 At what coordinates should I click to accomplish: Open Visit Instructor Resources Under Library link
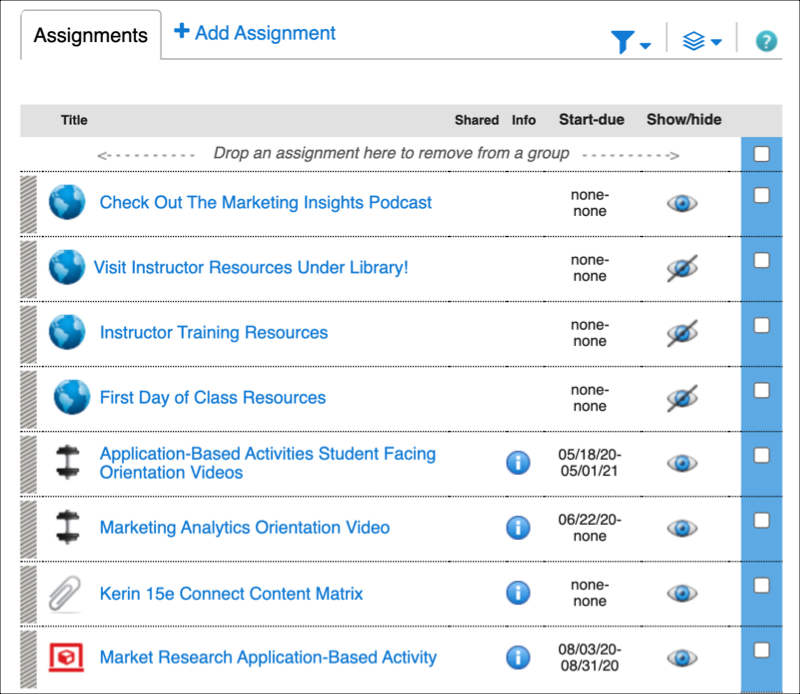click(x=251, y=267)
